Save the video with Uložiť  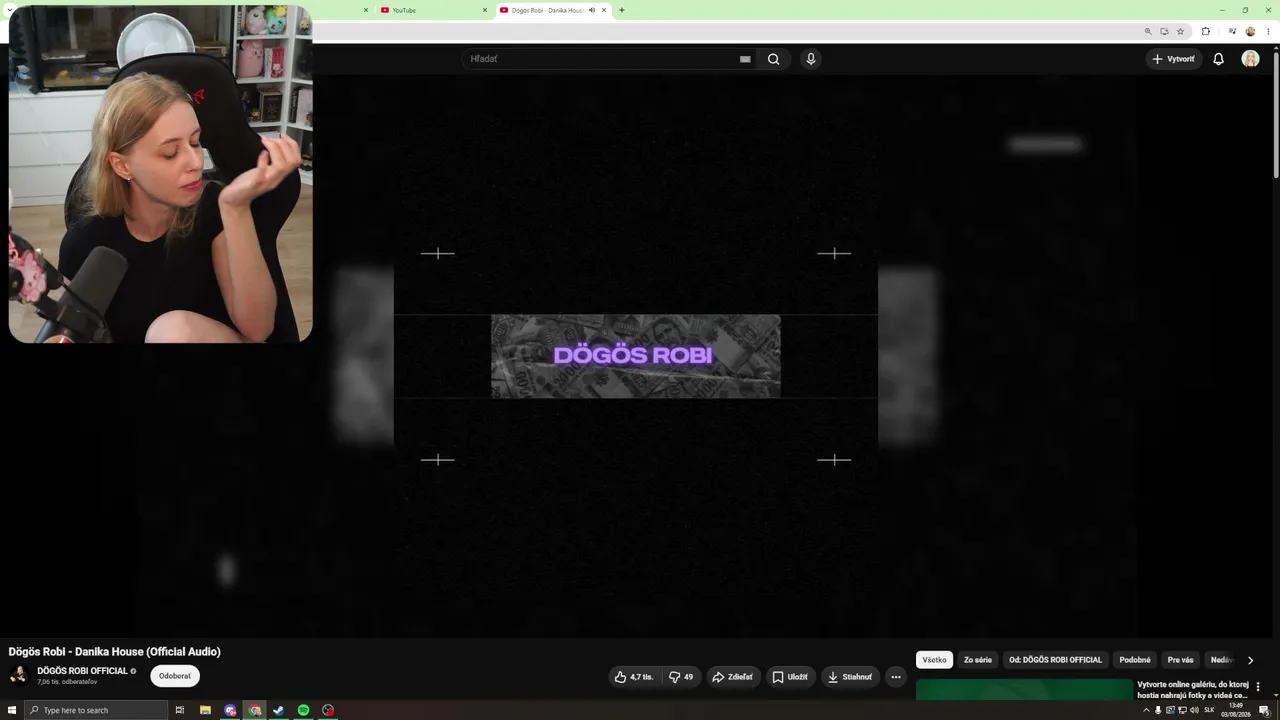[x=790, y=677]
